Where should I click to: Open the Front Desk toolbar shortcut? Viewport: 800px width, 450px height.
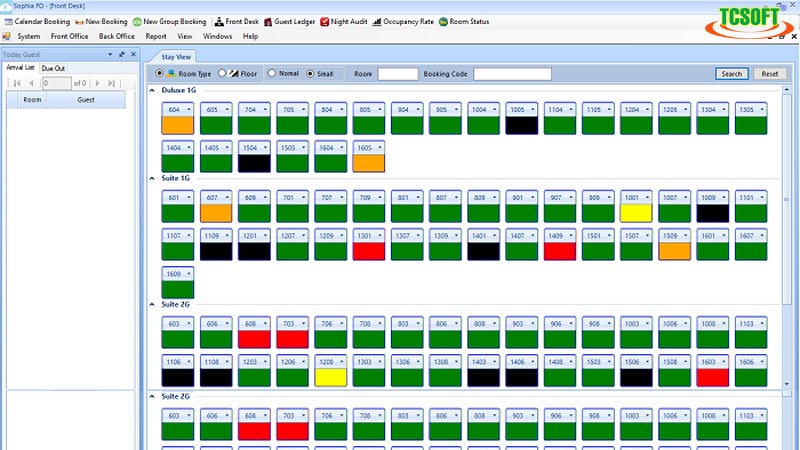(237, 21)
